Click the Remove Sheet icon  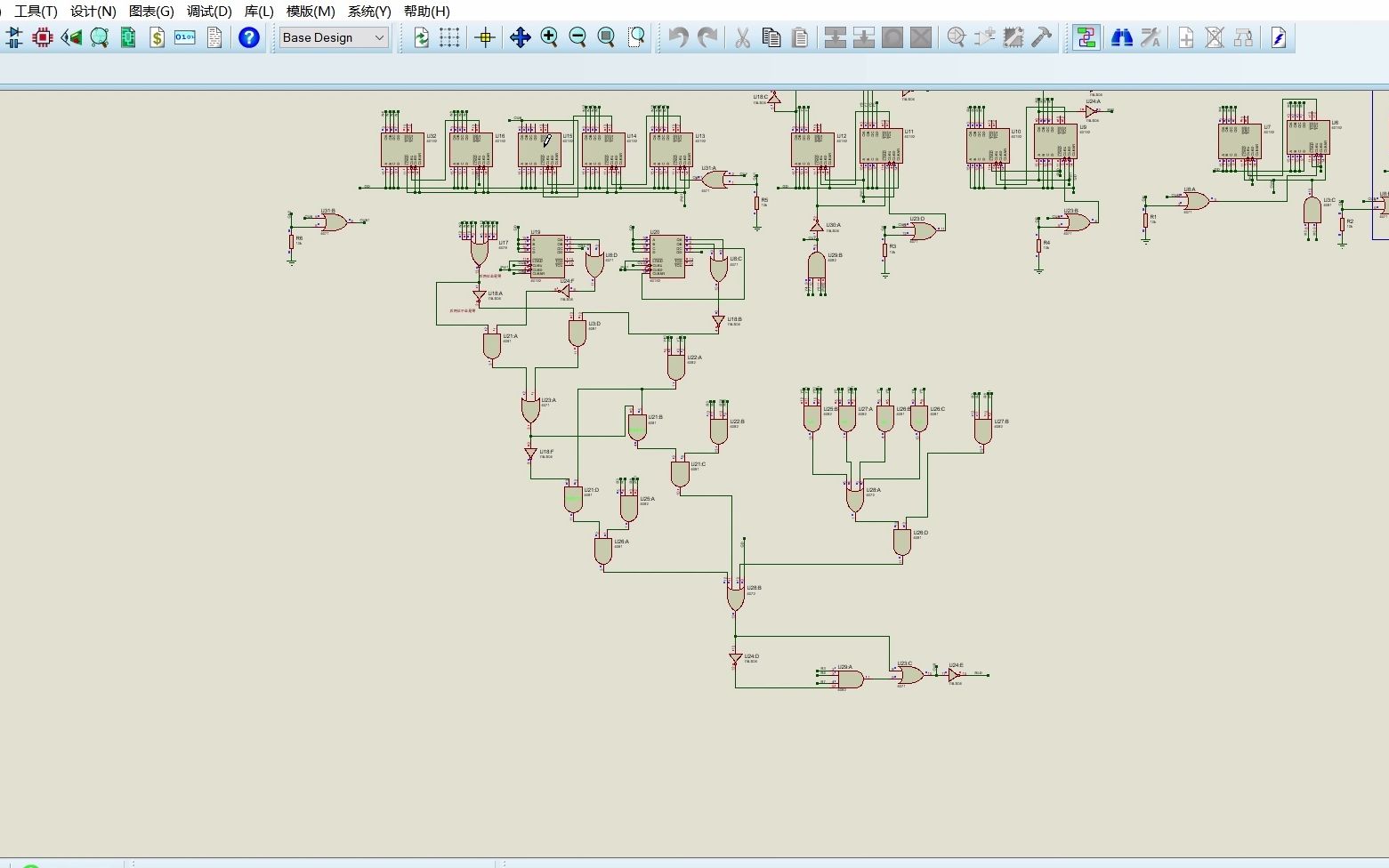pos(1215,37)
